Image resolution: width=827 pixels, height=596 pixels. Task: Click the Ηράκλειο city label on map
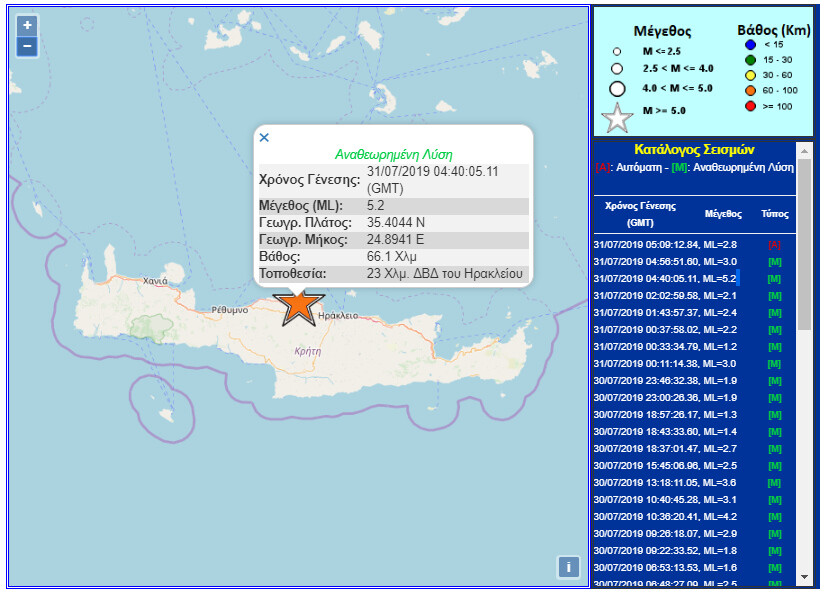coord(338,315)
